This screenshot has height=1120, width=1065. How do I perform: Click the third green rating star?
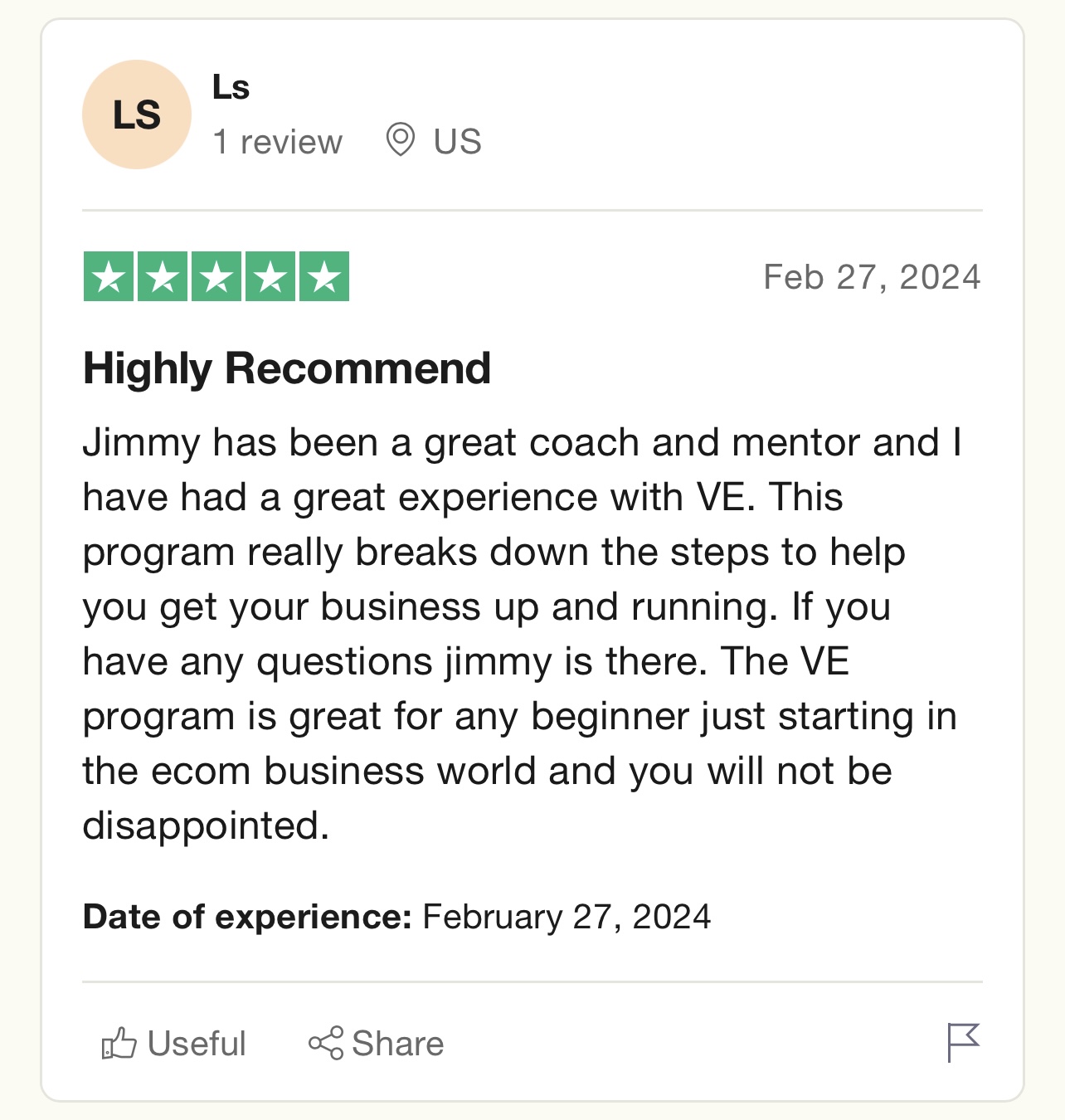216,276
